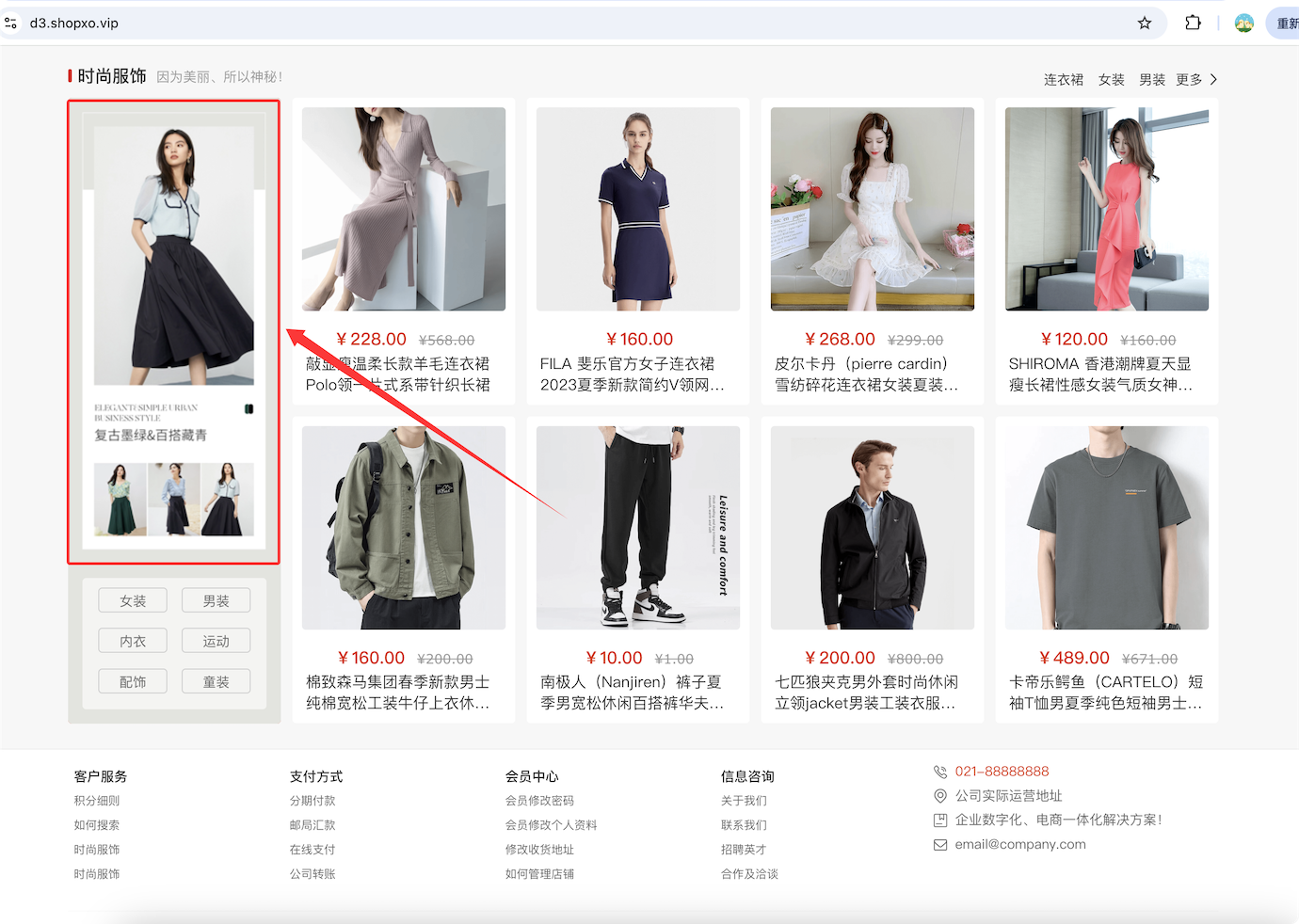Image resolution: width=1299 pixels, height=924 pixels.
Task: Open the FILA navy dress product image
Action: 638,209
